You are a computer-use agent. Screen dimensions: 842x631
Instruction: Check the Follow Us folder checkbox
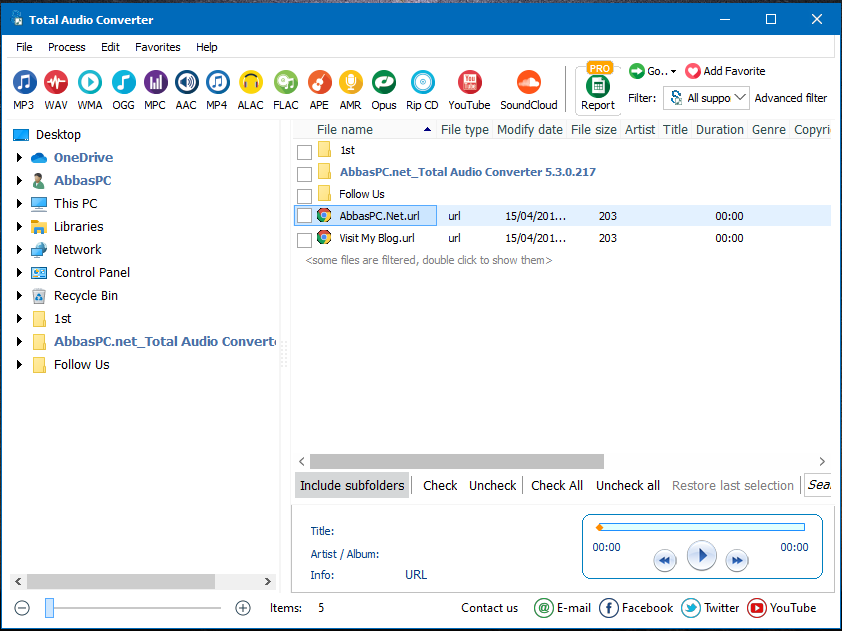304,196
